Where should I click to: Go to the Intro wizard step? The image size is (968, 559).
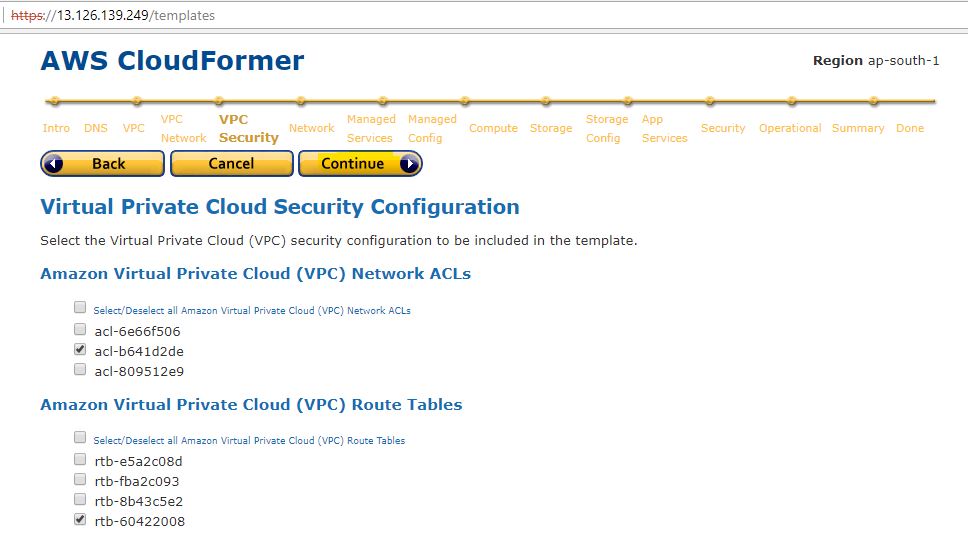[56, 128]
